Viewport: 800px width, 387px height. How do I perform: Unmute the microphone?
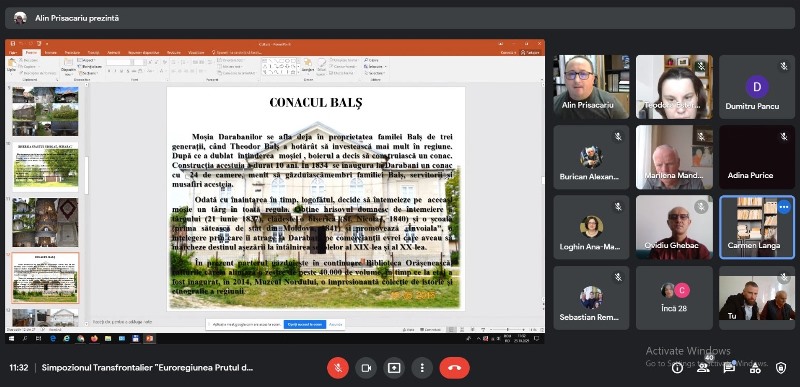[x=338, y=368]
